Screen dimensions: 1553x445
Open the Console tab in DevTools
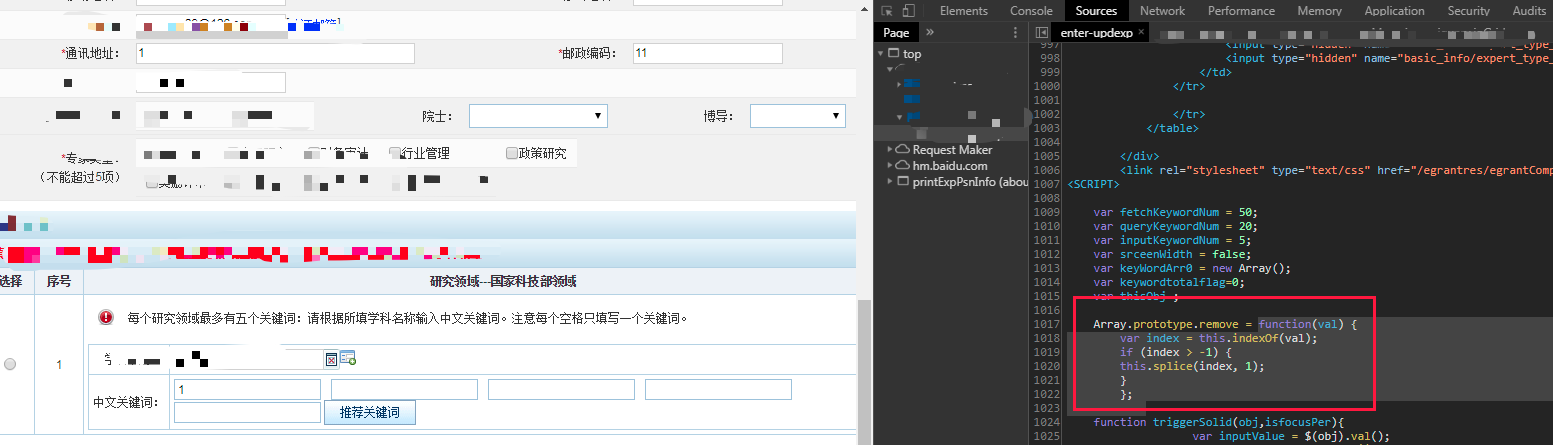click(x=1031, y=11)
